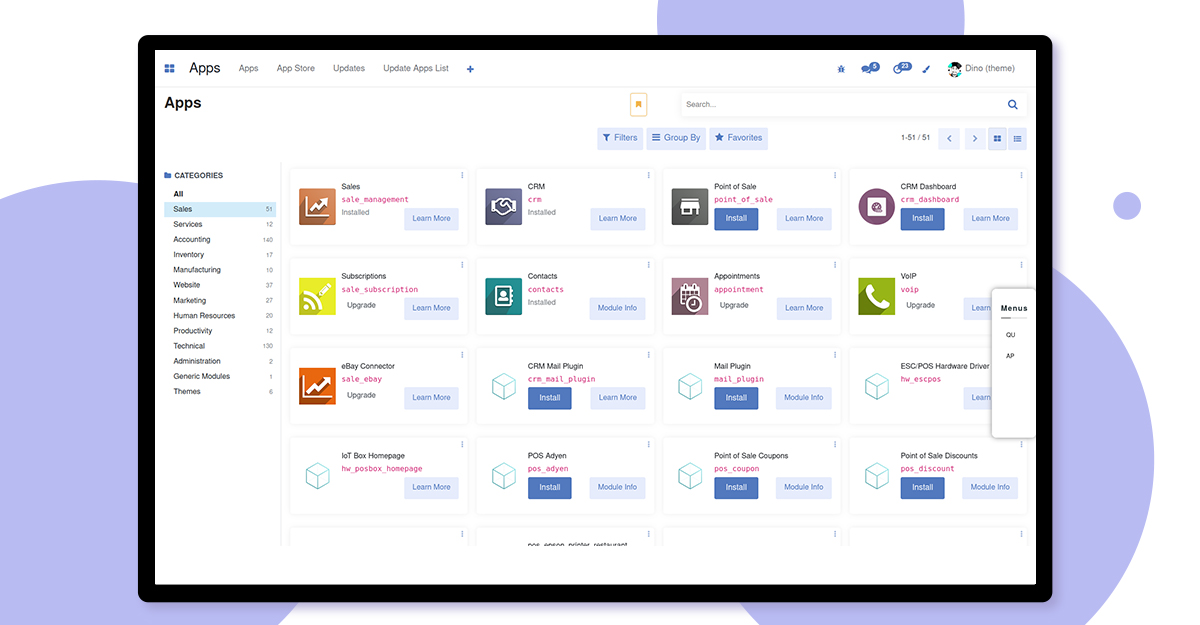Select the Themes category

tap(220, 392)
